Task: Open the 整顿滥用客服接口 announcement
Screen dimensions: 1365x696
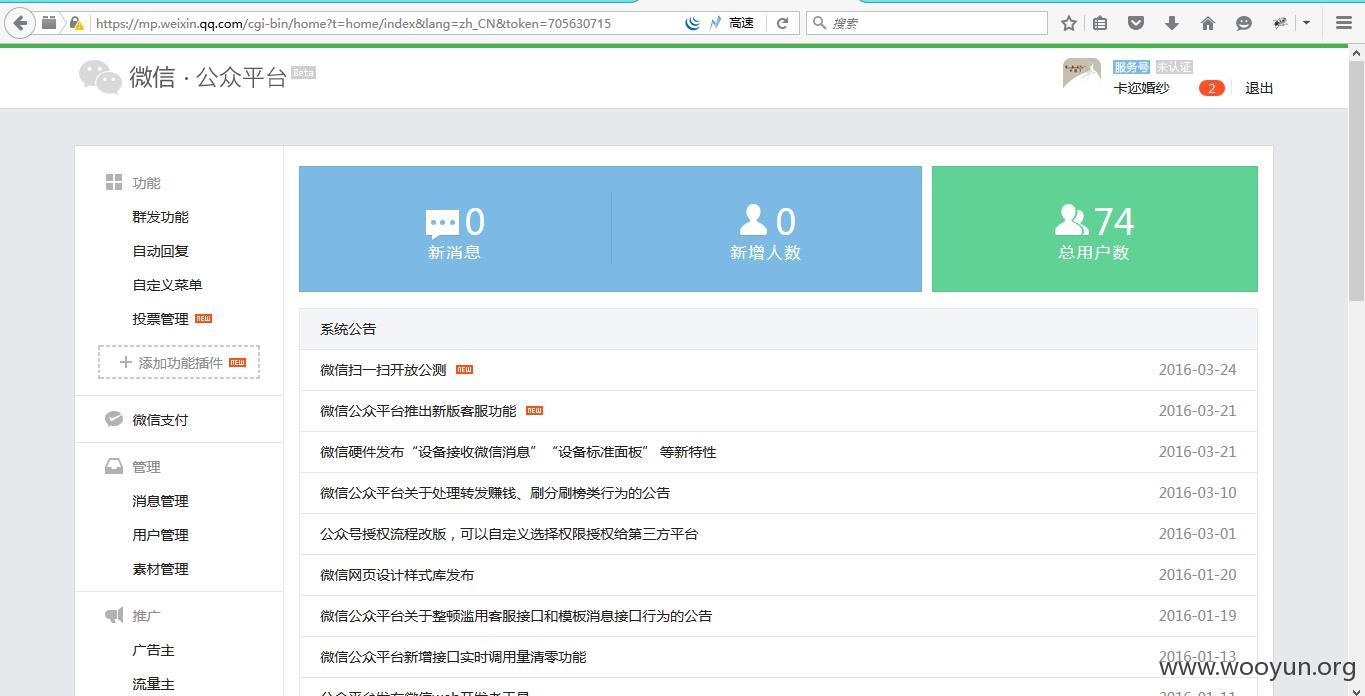Action: (x=516, y=616)
